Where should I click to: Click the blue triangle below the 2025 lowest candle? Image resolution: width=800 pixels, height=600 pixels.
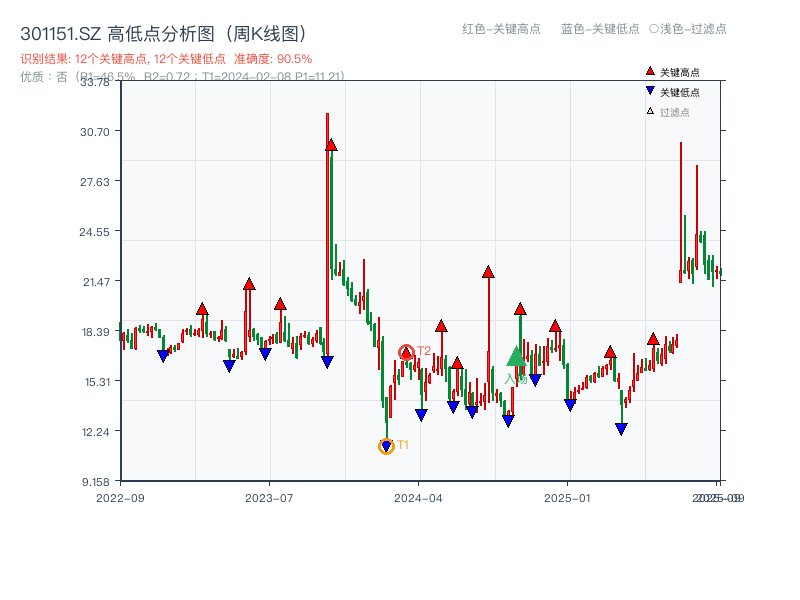point(622,427)
